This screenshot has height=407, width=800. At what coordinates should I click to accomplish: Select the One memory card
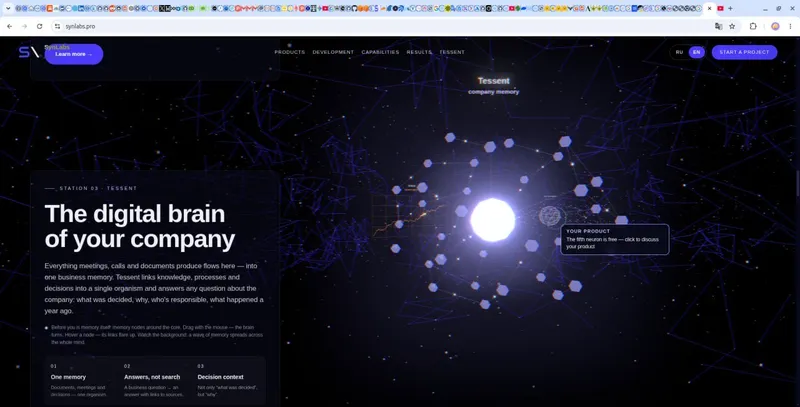point(82,380)
